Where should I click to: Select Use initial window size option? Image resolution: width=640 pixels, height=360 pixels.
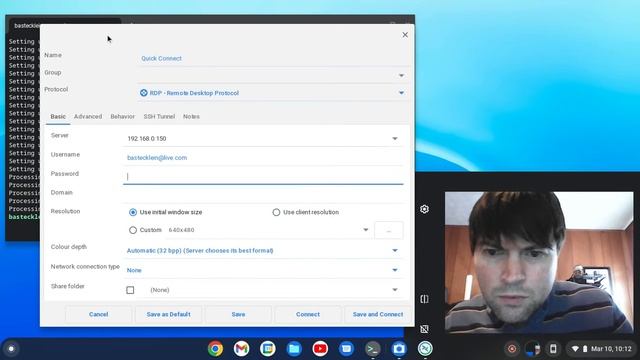point(133,212)
